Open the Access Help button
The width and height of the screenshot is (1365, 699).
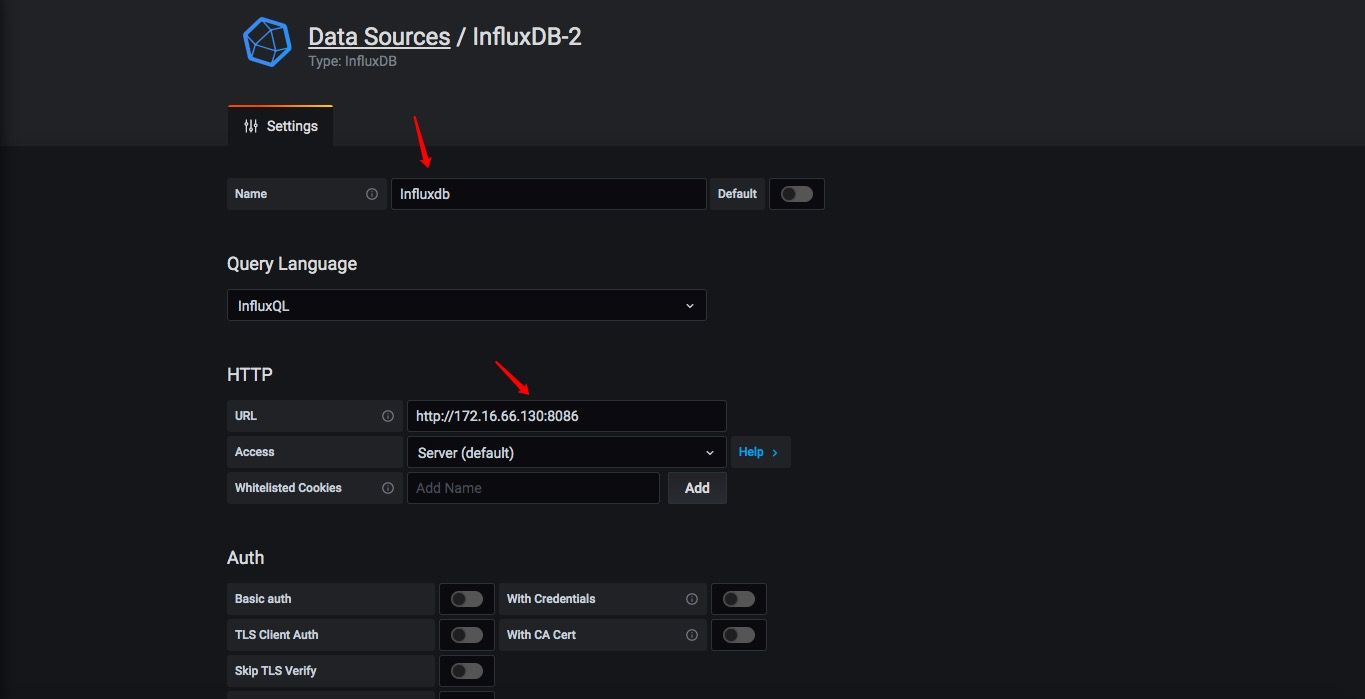[x=761, y=452]
